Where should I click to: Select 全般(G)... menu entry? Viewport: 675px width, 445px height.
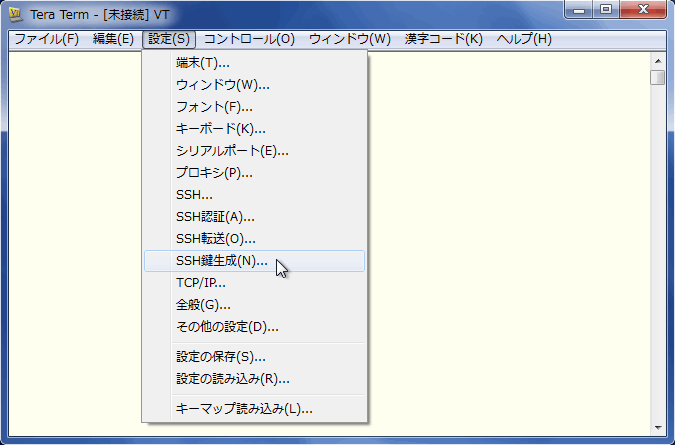pos(254,305)
